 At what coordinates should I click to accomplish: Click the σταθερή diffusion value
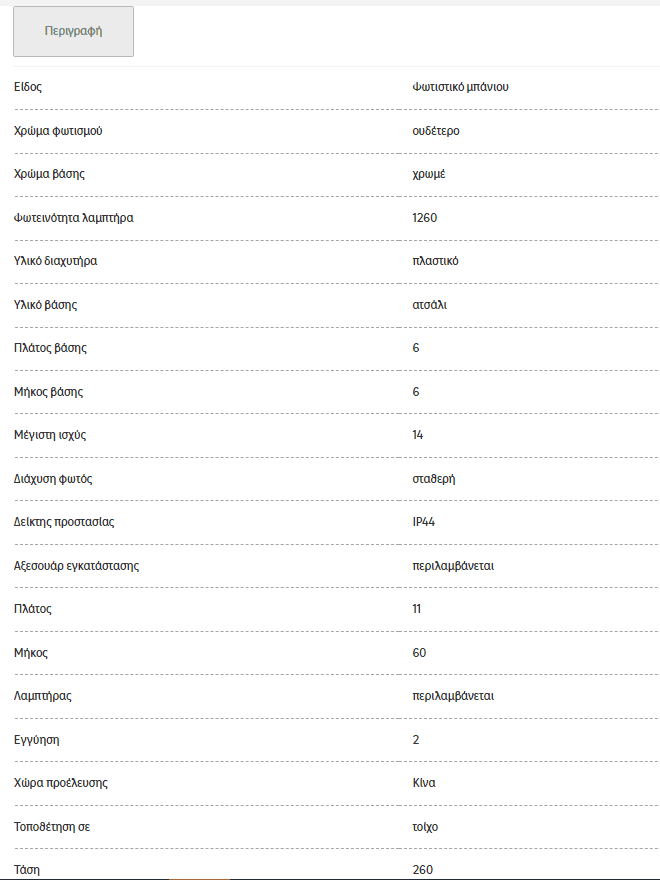pyautogui.click(x=434, y=479)
